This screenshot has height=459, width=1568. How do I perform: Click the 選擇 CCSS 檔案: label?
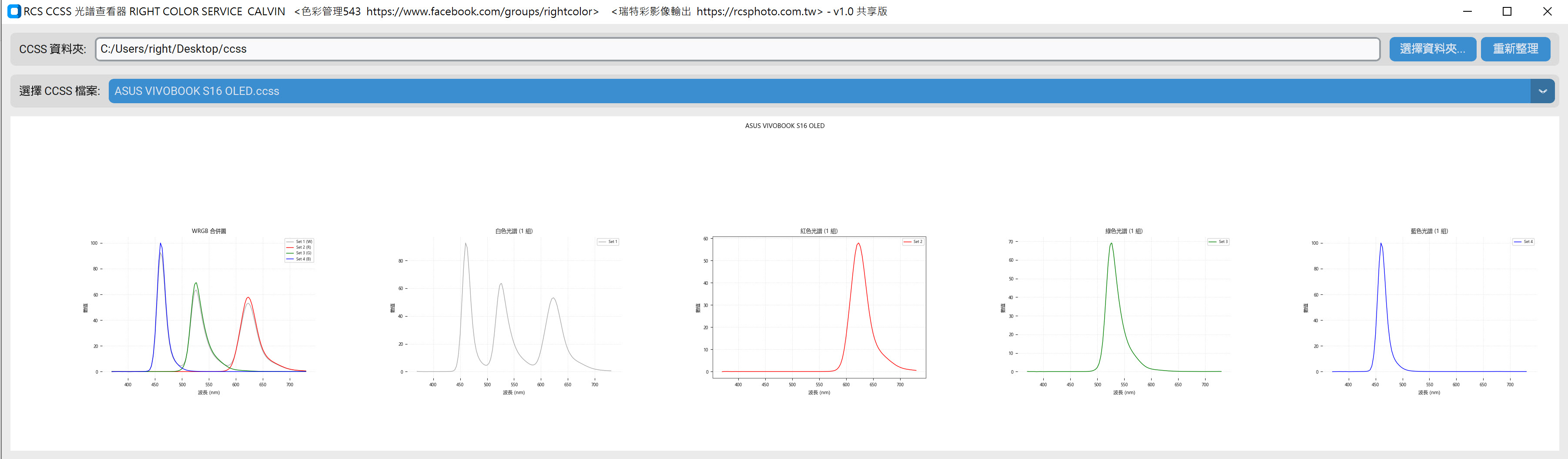pyautogui.click(x=59, y=91)
